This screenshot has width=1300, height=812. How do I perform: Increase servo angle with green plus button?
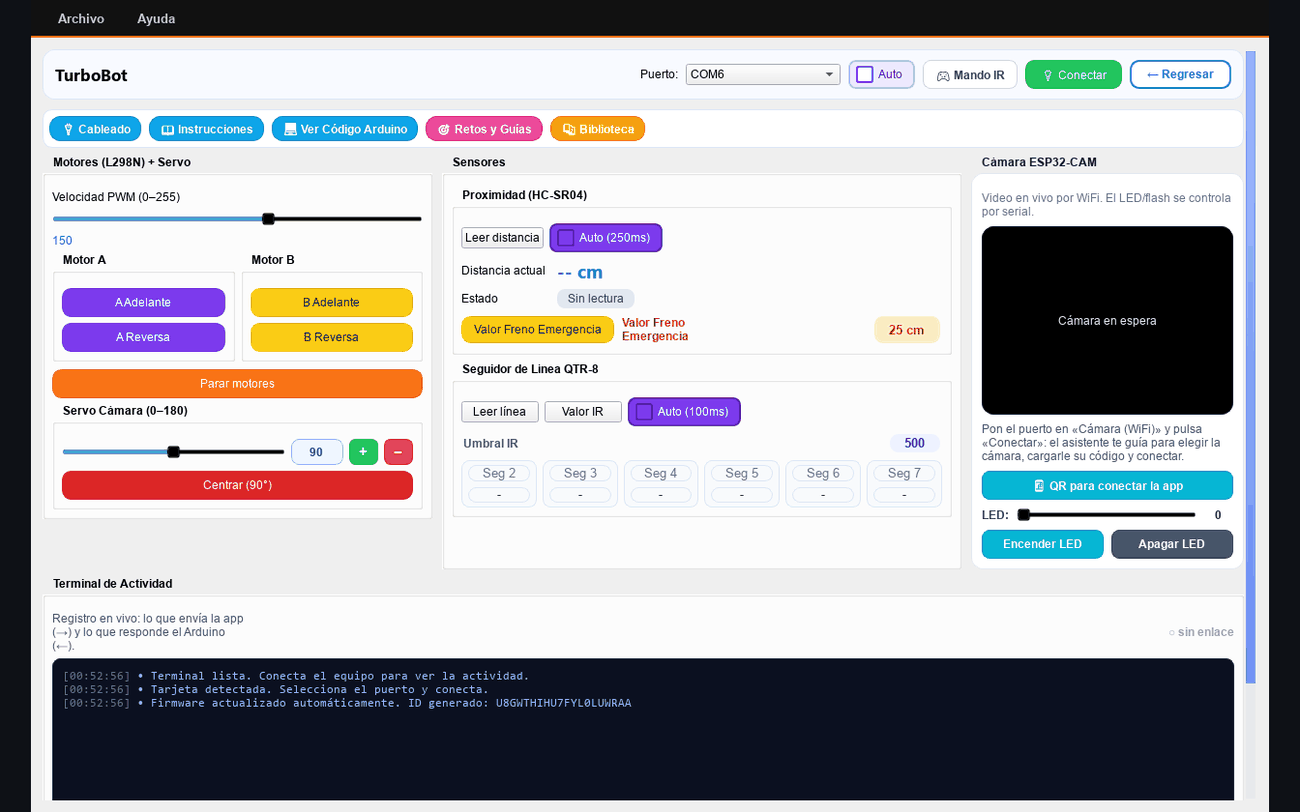click(363, 452)
